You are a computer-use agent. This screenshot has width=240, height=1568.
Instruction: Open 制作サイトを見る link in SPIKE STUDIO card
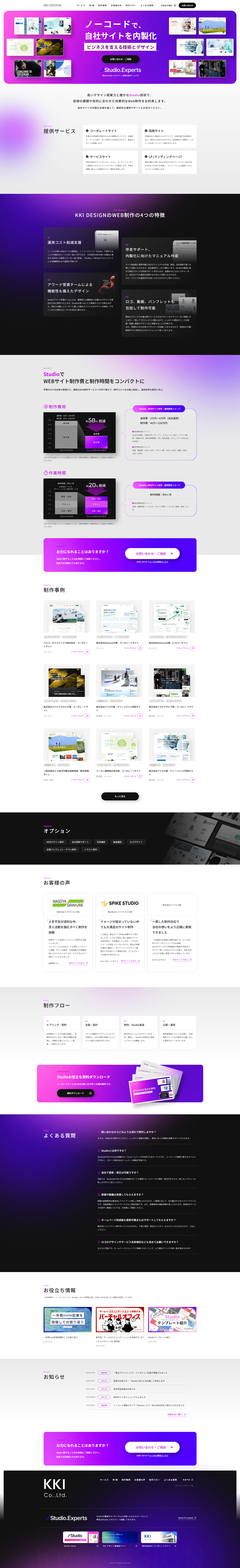click(x=130, y=960)
